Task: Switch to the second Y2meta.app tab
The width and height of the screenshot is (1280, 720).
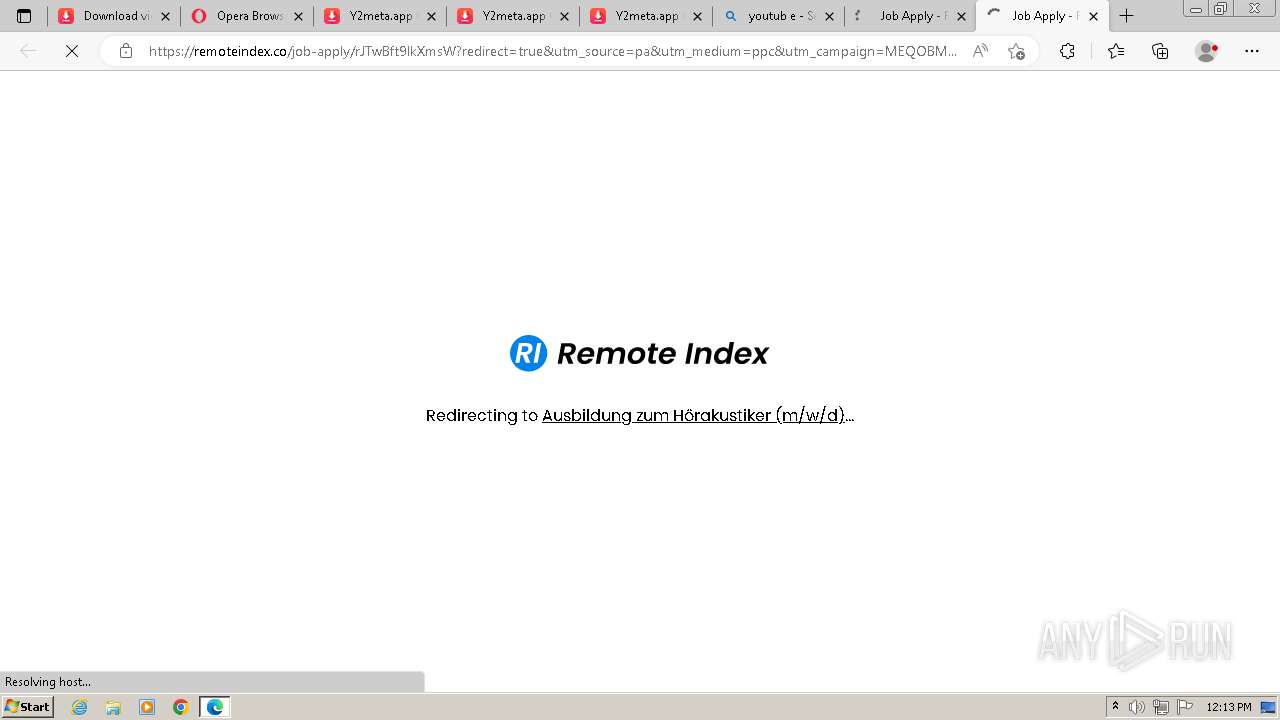Action: click(513, 16)
